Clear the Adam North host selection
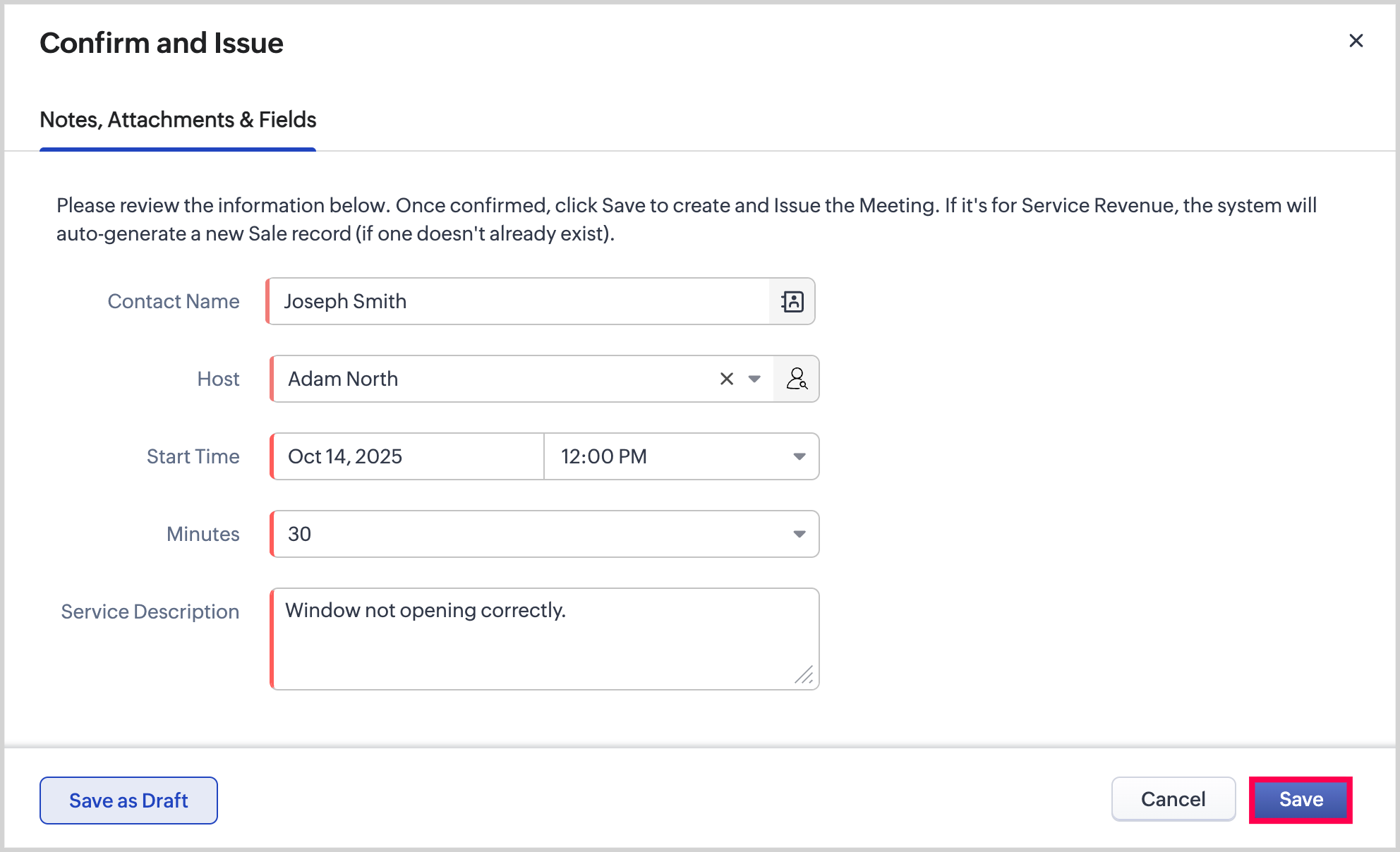Viewport: 1400px width, 852px height. coord(726,379)
